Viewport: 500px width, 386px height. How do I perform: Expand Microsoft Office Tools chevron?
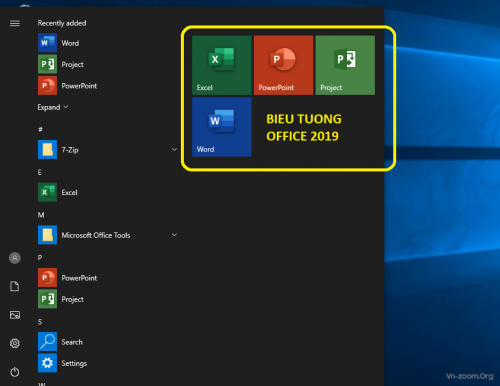(174, 235)
